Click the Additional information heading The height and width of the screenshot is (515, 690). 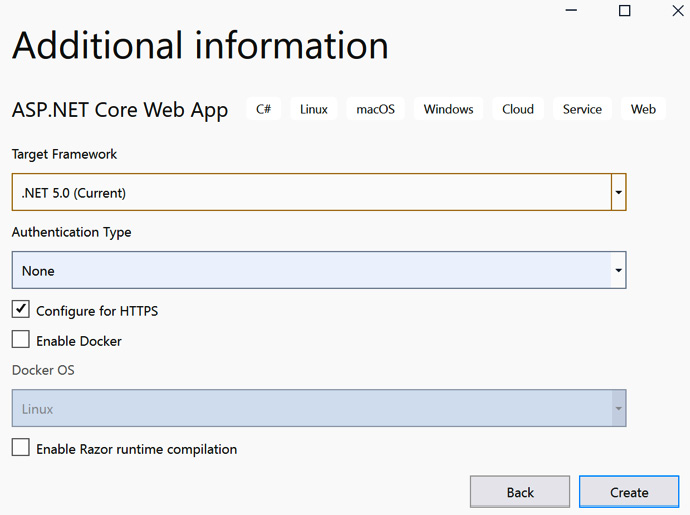[200, 45]
